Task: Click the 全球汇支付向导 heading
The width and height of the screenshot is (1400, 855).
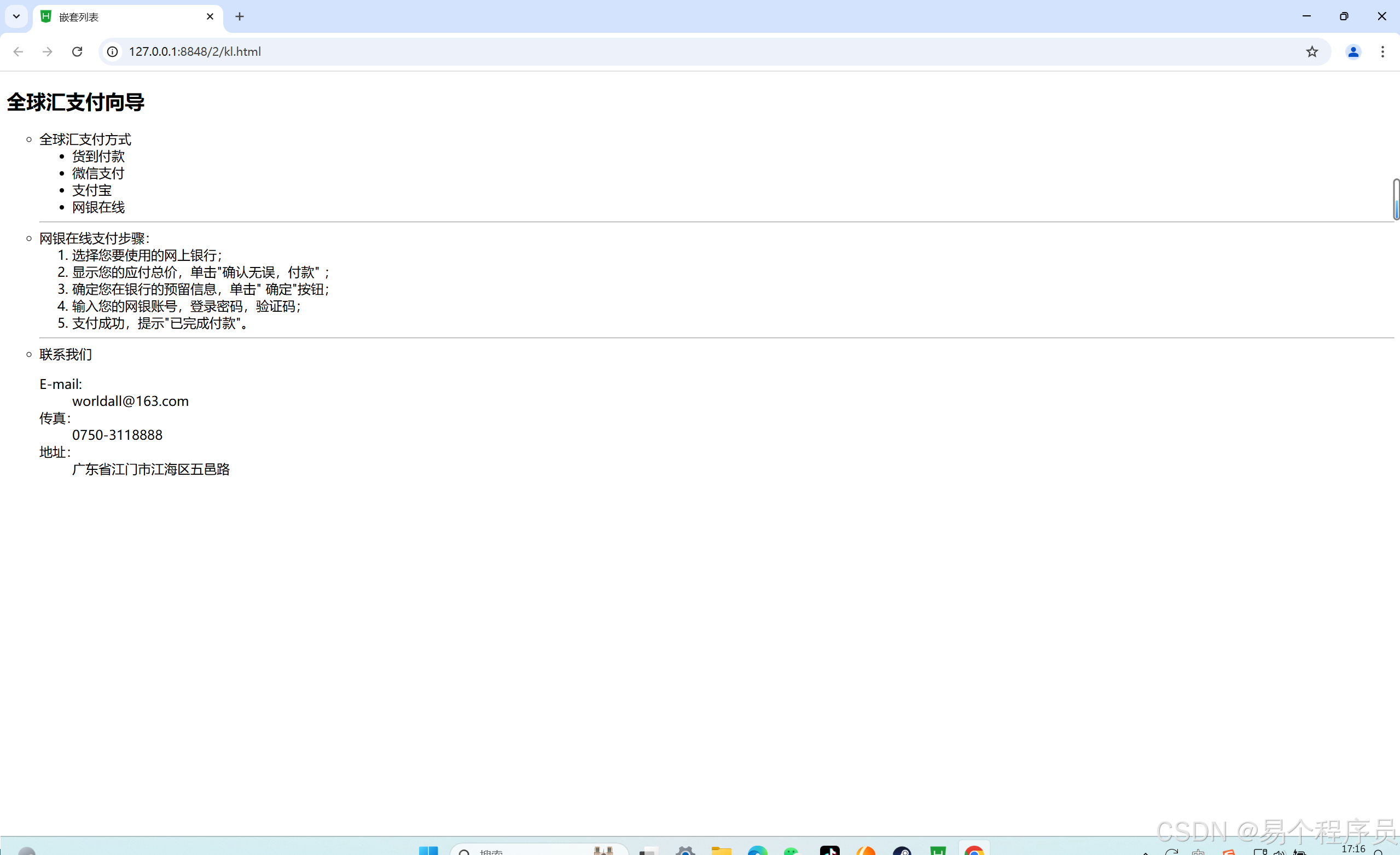Action: coord(75,102)
